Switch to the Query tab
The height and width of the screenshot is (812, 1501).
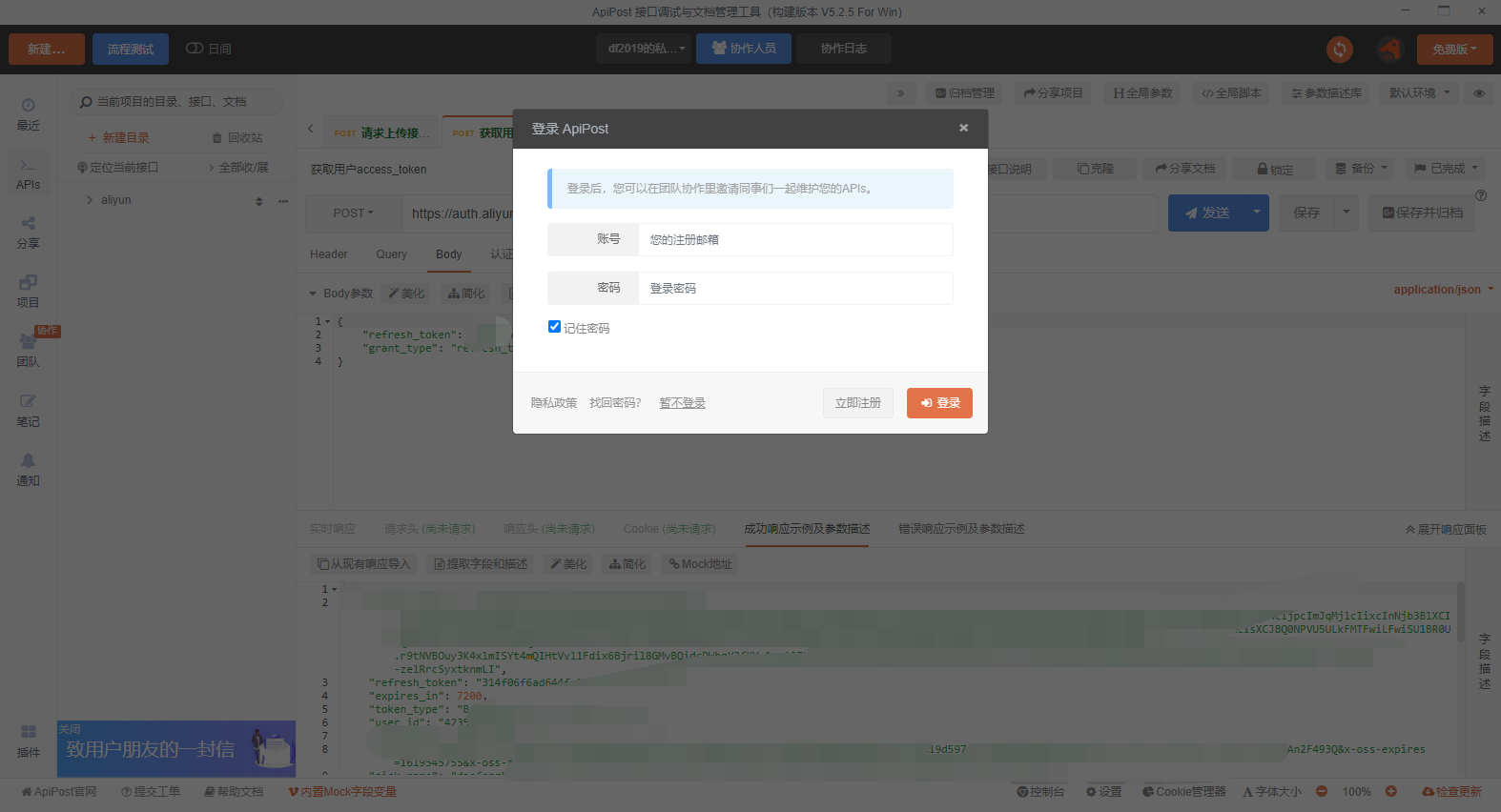391,254
